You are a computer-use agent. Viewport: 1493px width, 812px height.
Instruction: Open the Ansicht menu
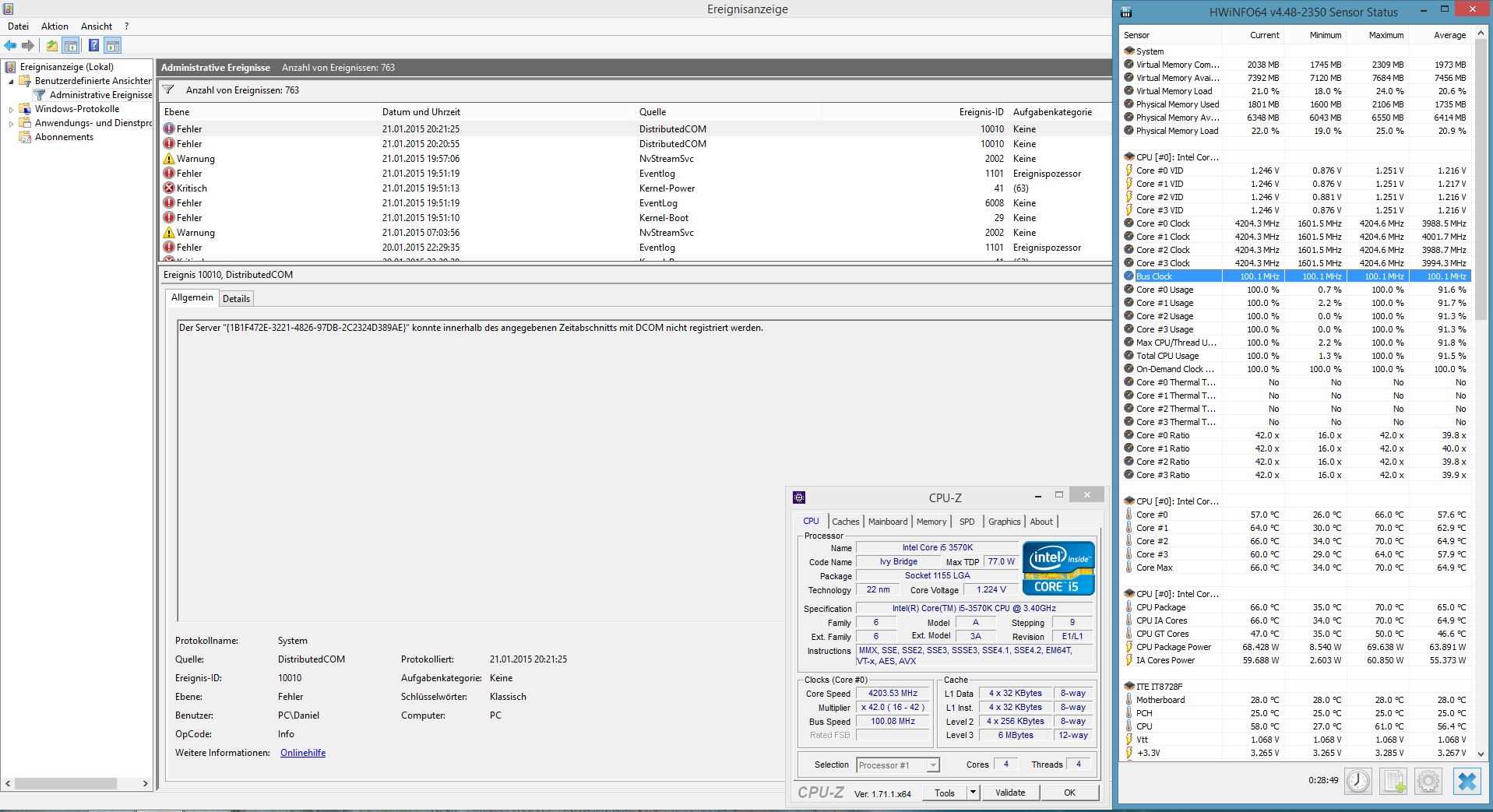[x=97, y=26]
